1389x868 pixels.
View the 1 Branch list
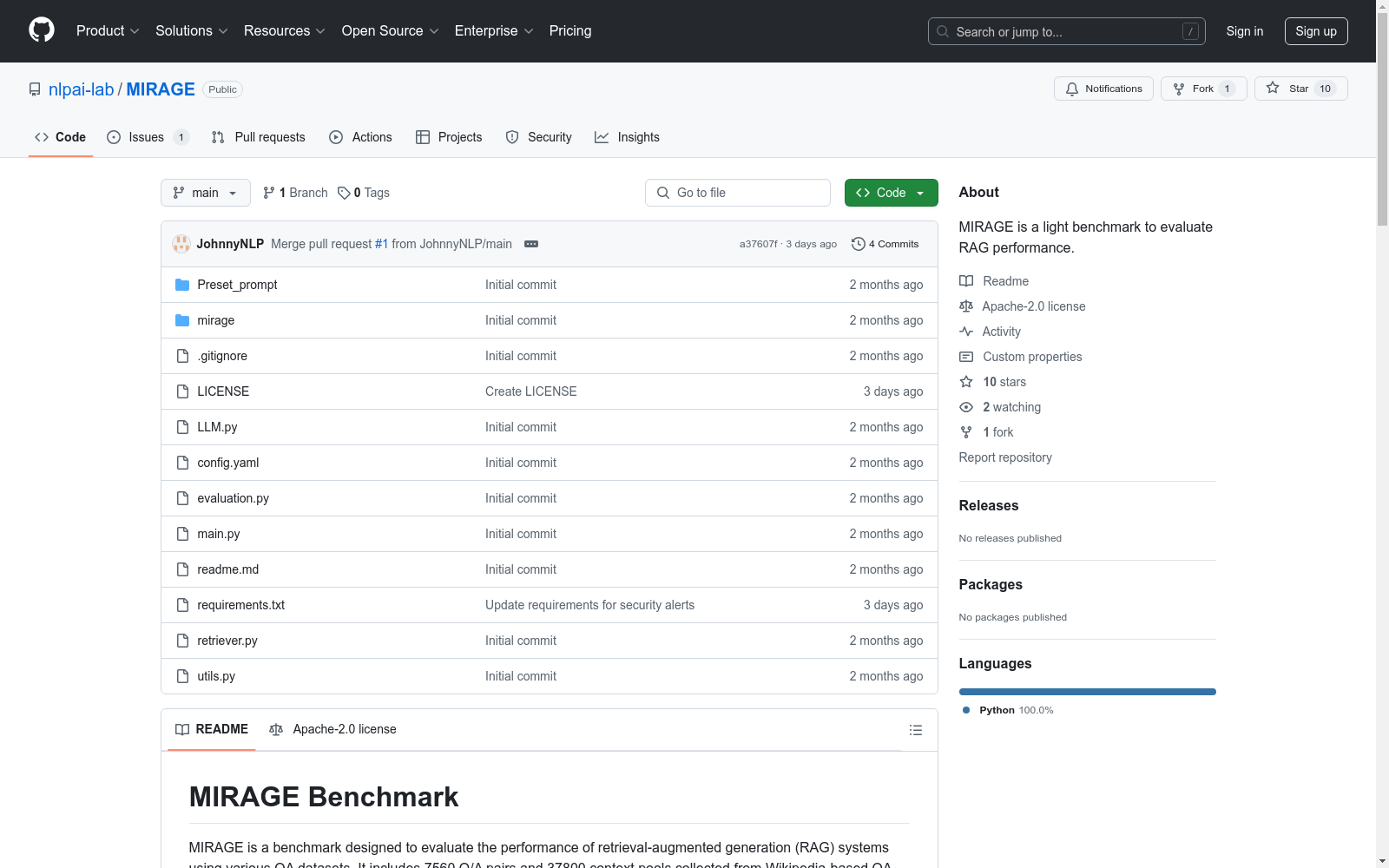(295, 193)
